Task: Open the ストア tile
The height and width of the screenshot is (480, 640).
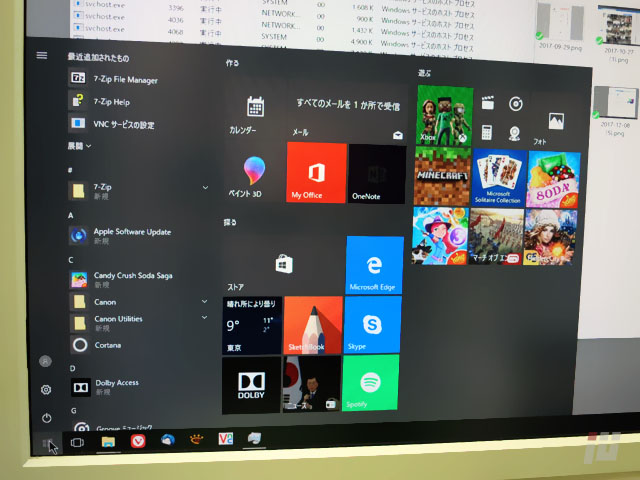Action: (x=283, y=264)
